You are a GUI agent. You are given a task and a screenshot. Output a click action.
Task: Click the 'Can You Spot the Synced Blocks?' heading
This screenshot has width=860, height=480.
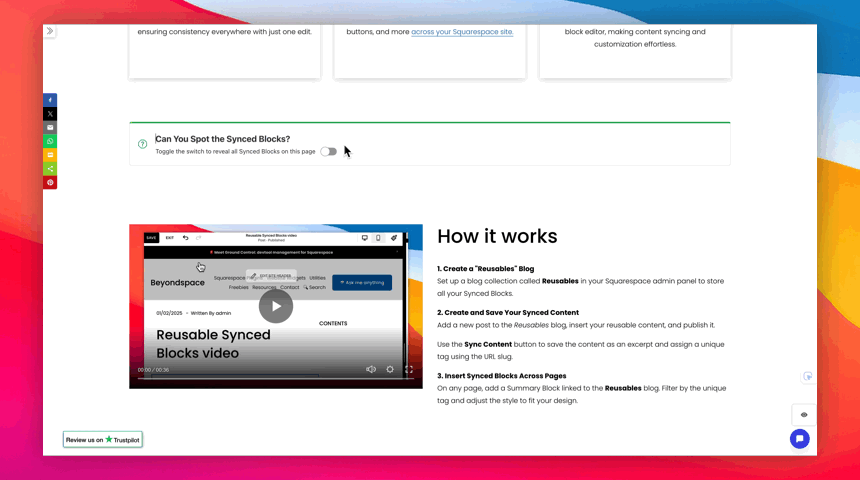(x=223, y=139)
